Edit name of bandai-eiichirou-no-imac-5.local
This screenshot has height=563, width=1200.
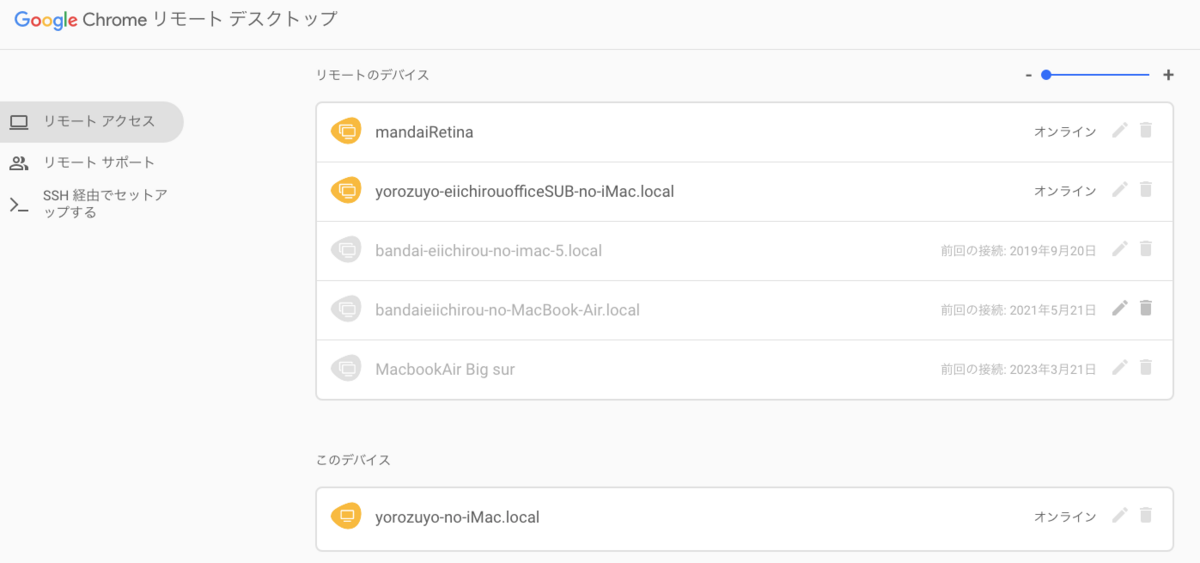point(1120,249)
